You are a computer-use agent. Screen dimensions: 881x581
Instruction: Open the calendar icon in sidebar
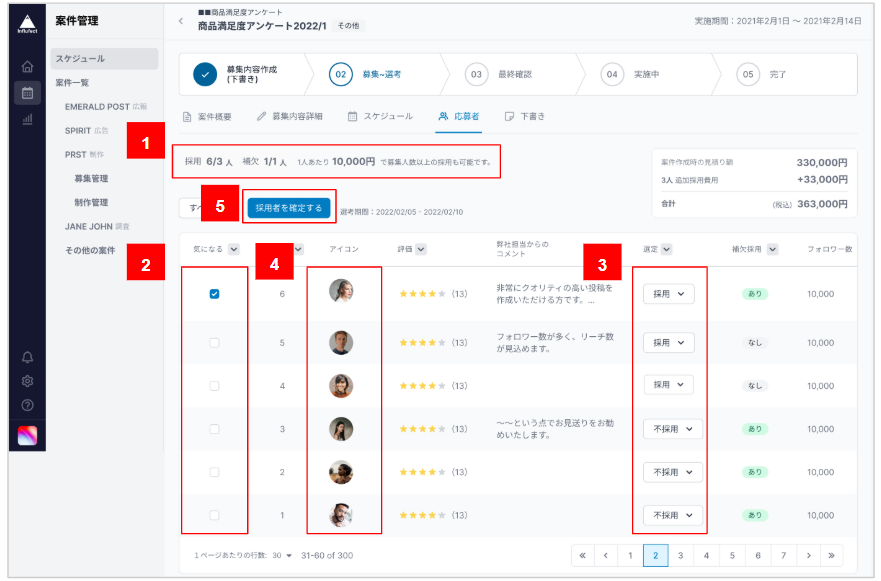[x=27, y=93]
